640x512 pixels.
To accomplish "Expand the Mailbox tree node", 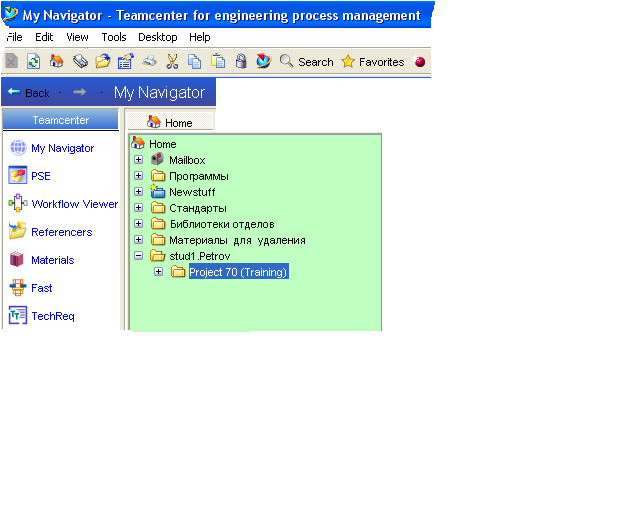I will (138, 160).
